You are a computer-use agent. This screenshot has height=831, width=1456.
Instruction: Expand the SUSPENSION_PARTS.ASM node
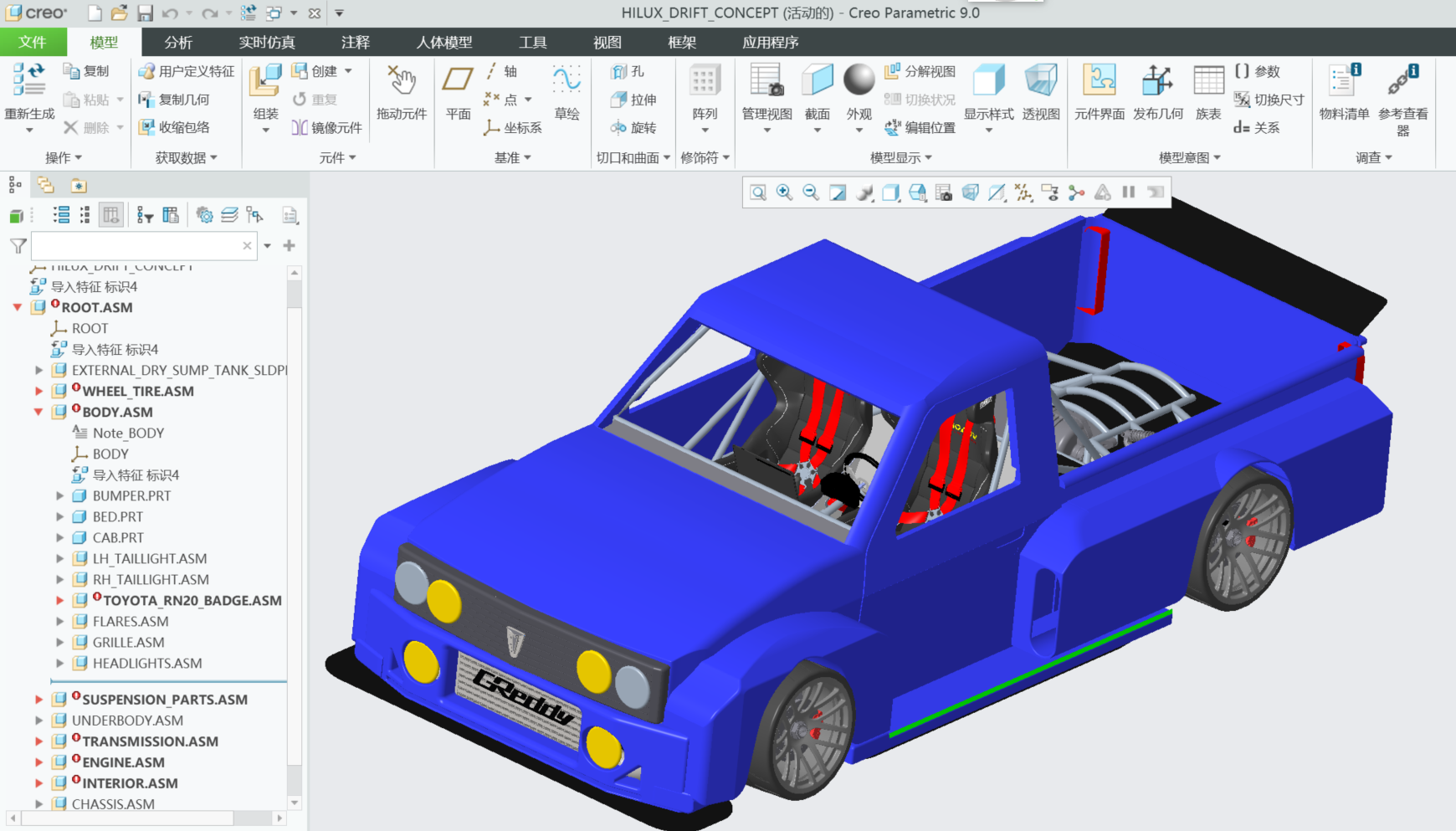38,700
